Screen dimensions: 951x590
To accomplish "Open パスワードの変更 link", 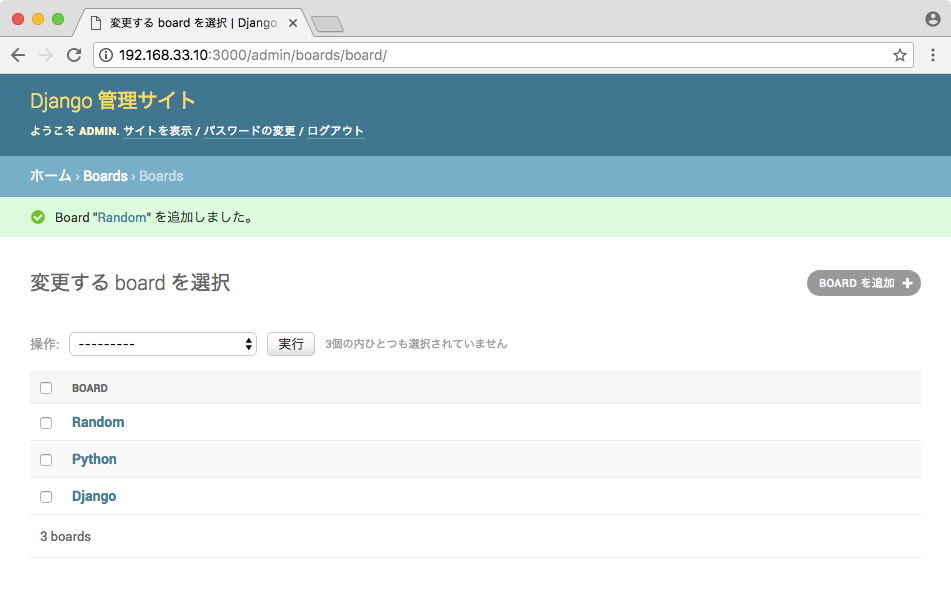I will click(x=249, y=131).
